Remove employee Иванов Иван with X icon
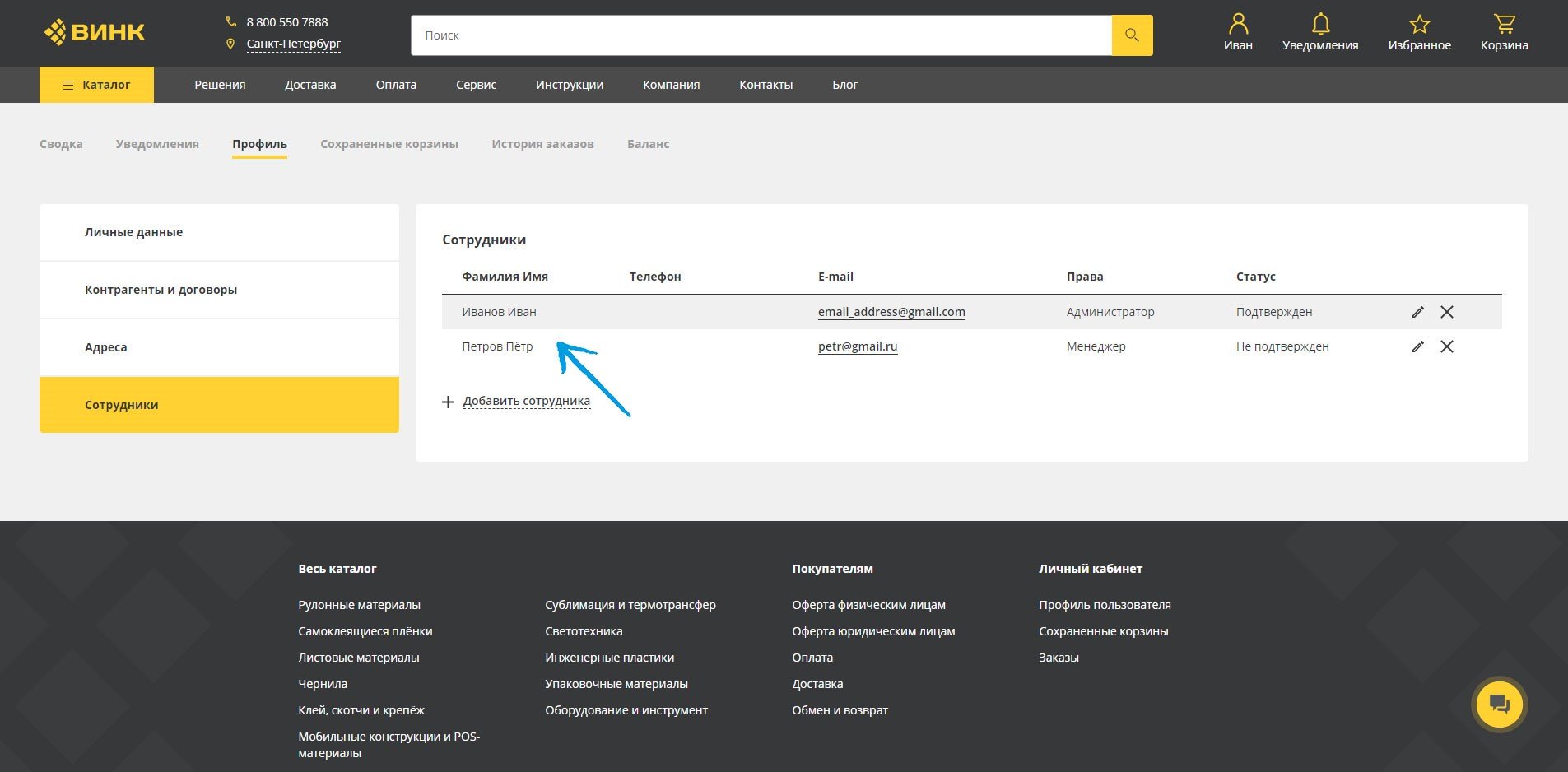Screen dimensions: 1568x772 tap(1447, 312)
